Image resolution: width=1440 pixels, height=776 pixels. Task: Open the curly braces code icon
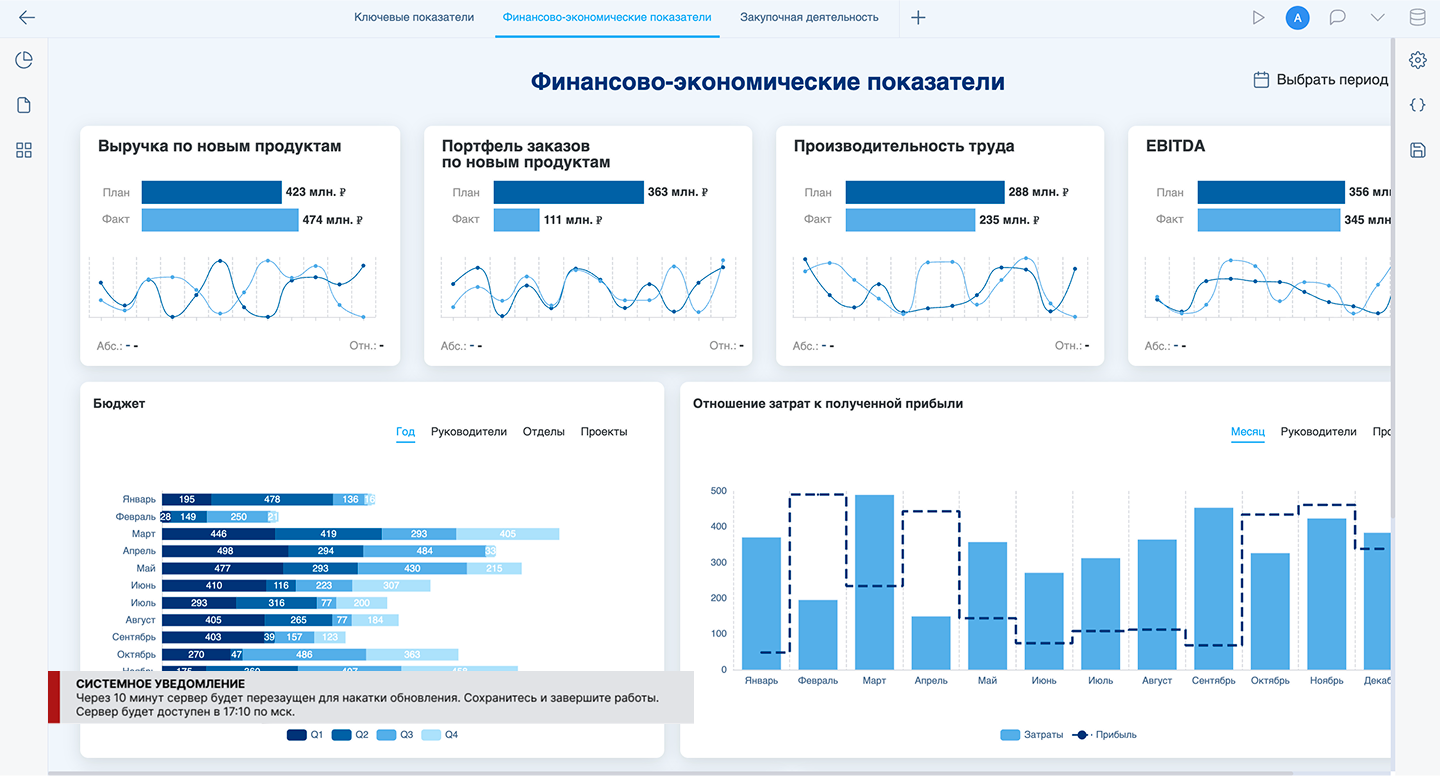tap(1417, 105)
